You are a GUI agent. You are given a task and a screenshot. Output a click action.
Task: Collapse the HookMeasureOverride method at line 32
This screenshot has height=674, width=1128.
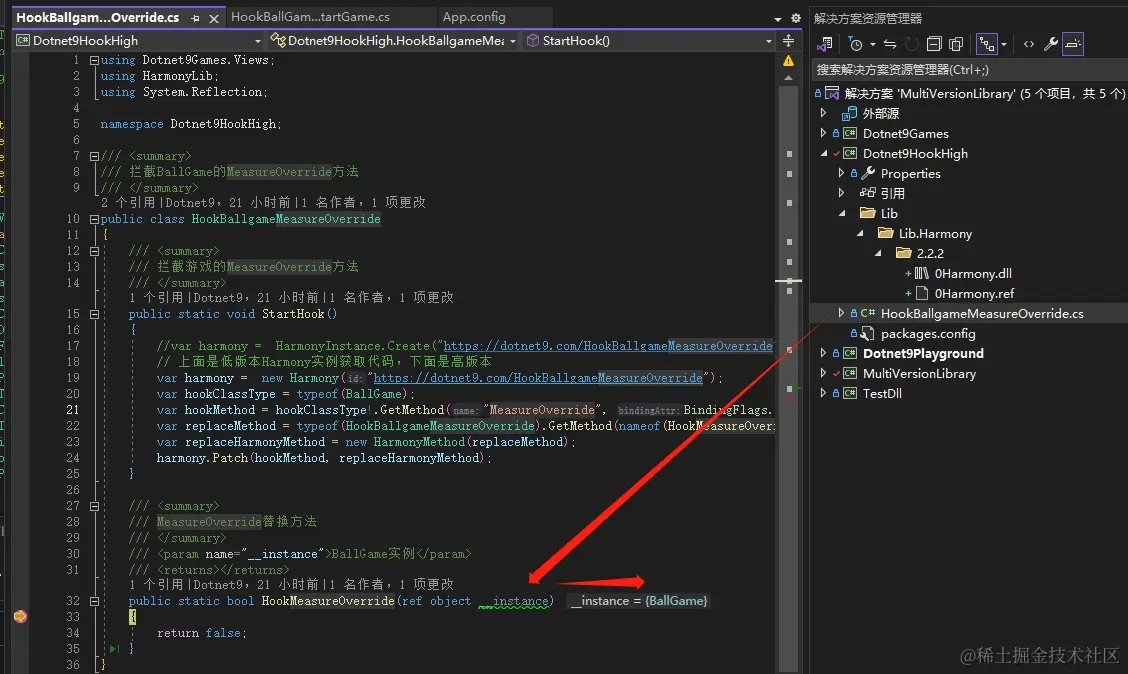pos(94,601)
